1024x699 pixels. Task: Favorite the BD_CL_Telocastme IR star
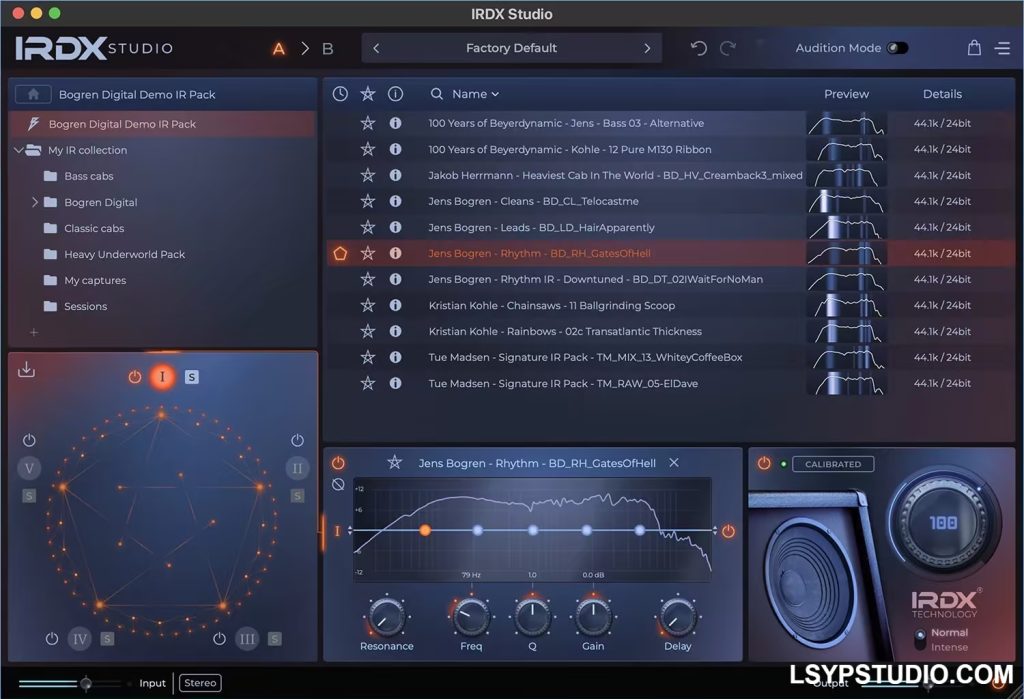click(x=368, y=201)
